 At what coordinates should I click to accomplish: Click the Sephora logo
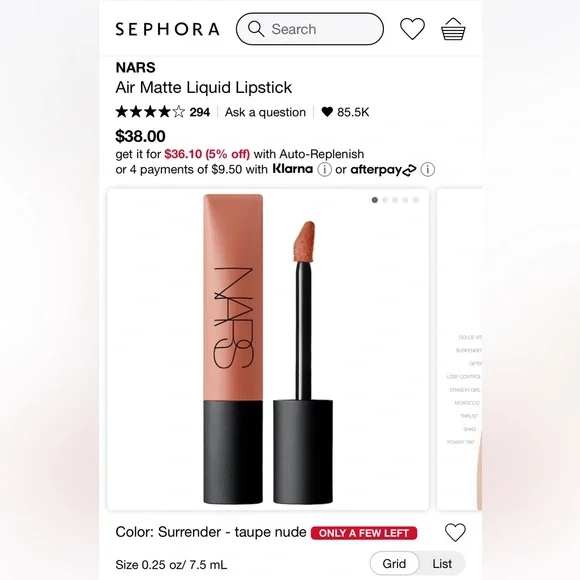[x=168, y=29]
